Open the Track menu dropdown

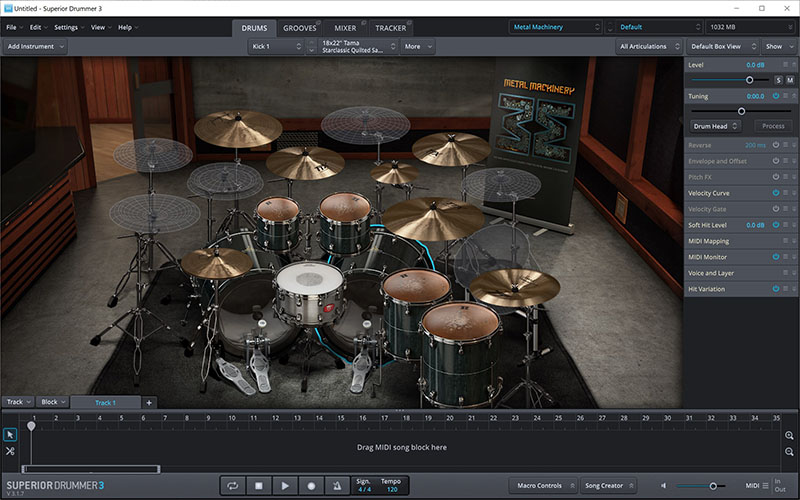tap(19, 402)
